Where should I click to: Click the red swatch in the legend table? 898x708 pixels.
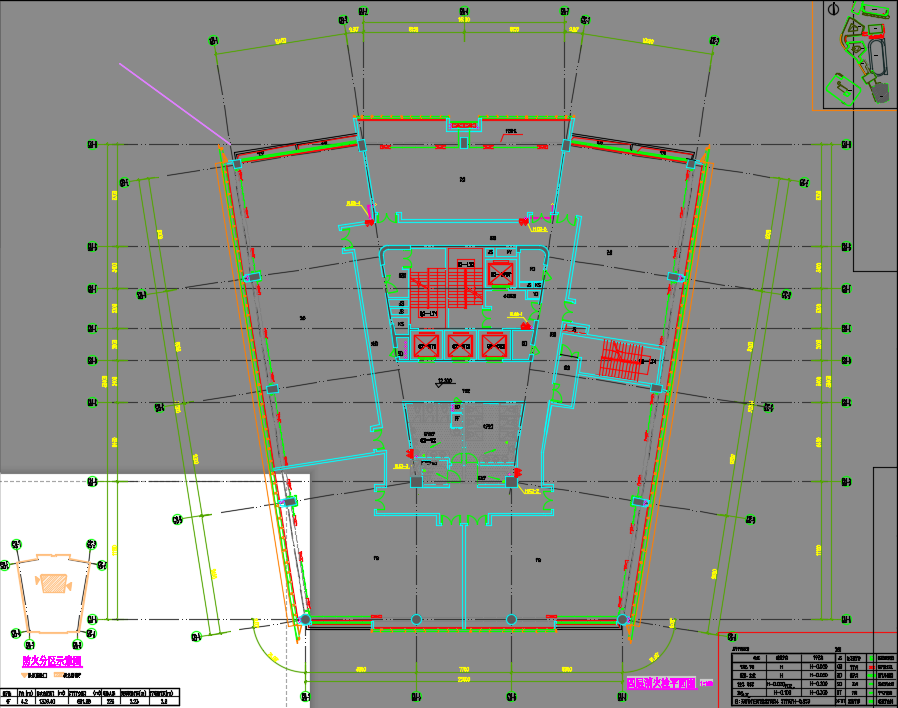[872, 667]
